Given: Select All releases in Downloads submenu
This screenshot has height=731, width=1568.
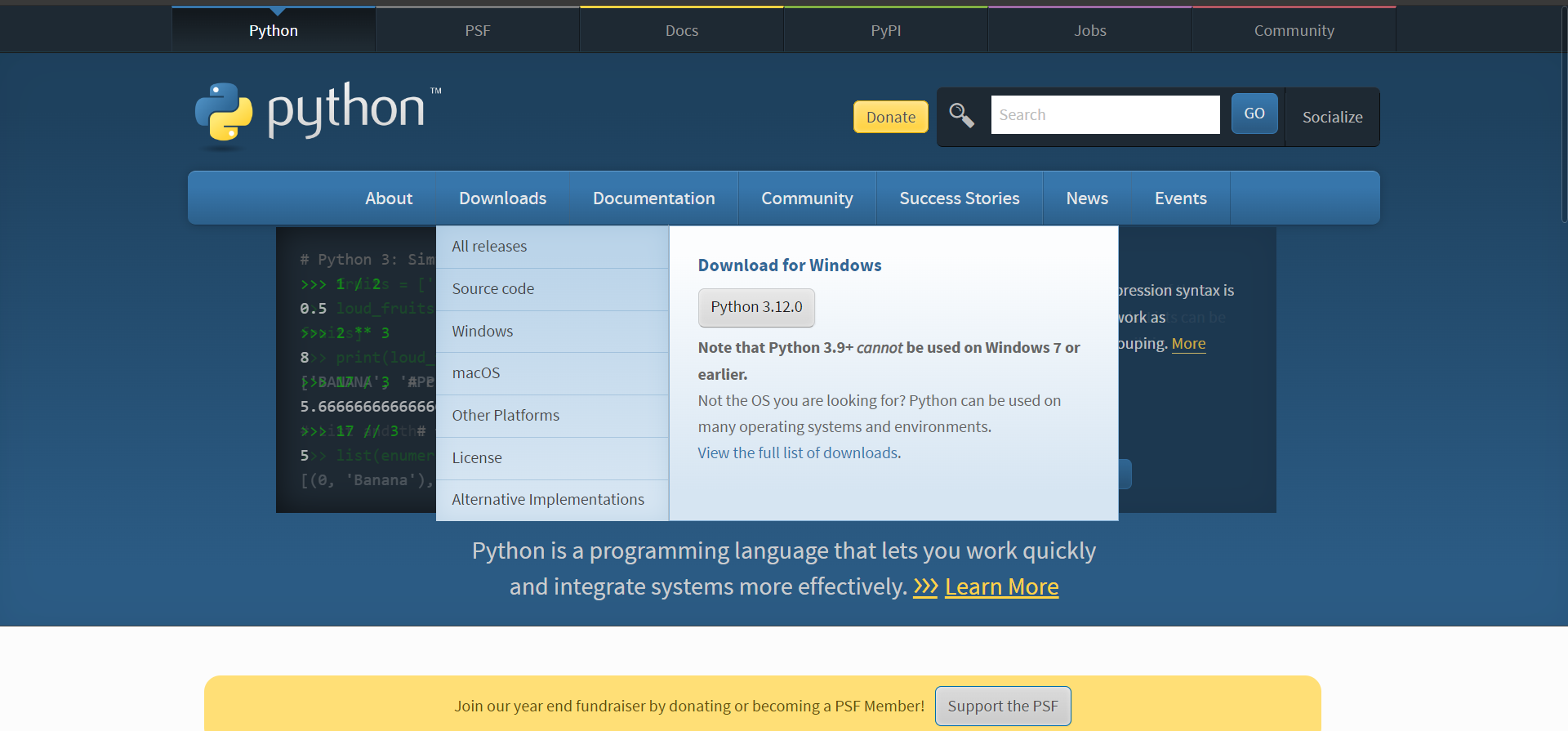Looking at the screenshot, I should point(552,247).
